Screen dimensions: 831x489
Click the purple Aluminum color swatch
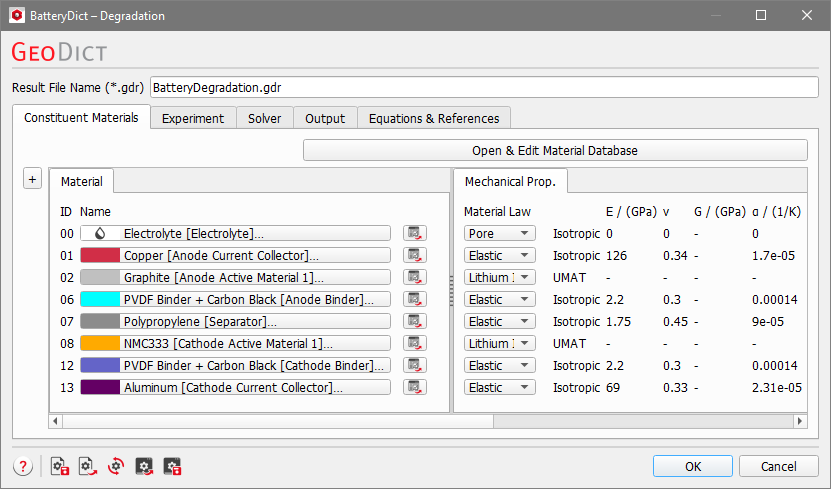coord(100,387)
